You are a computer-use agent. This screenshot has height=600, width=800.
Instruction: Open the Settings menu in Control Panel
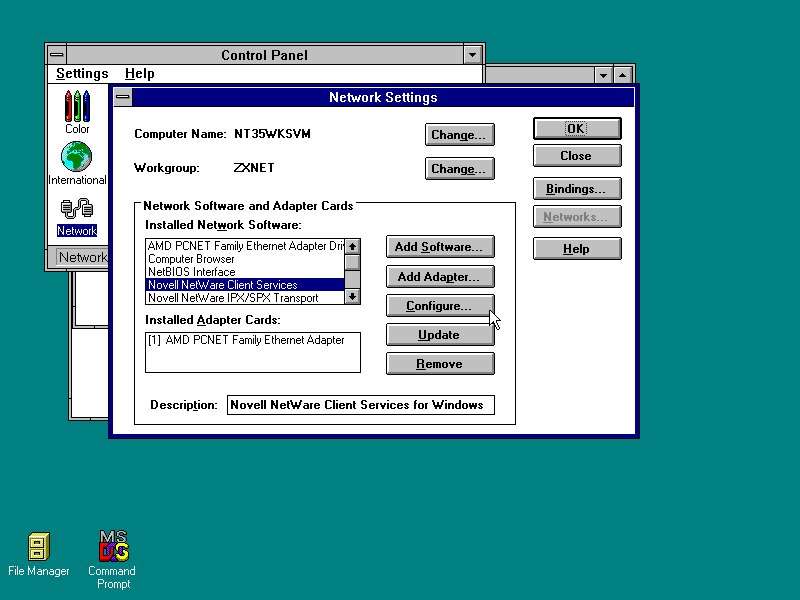click(x=82, y=73)
